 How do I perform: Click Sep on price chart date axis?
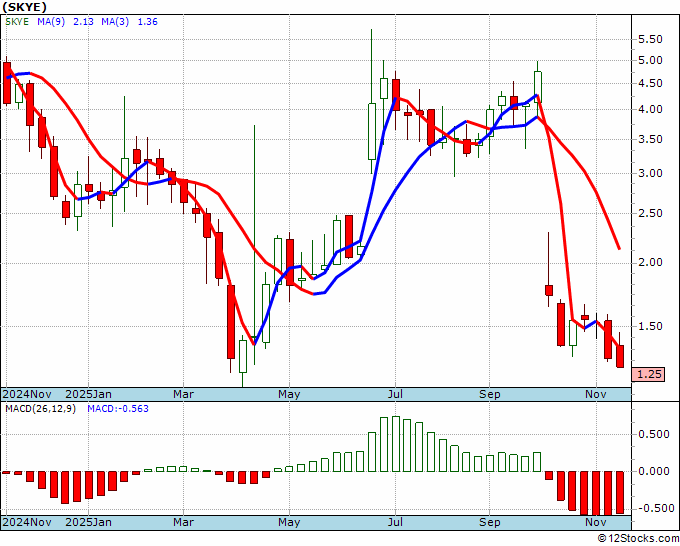pyautogui.click(x=490, y=394)
